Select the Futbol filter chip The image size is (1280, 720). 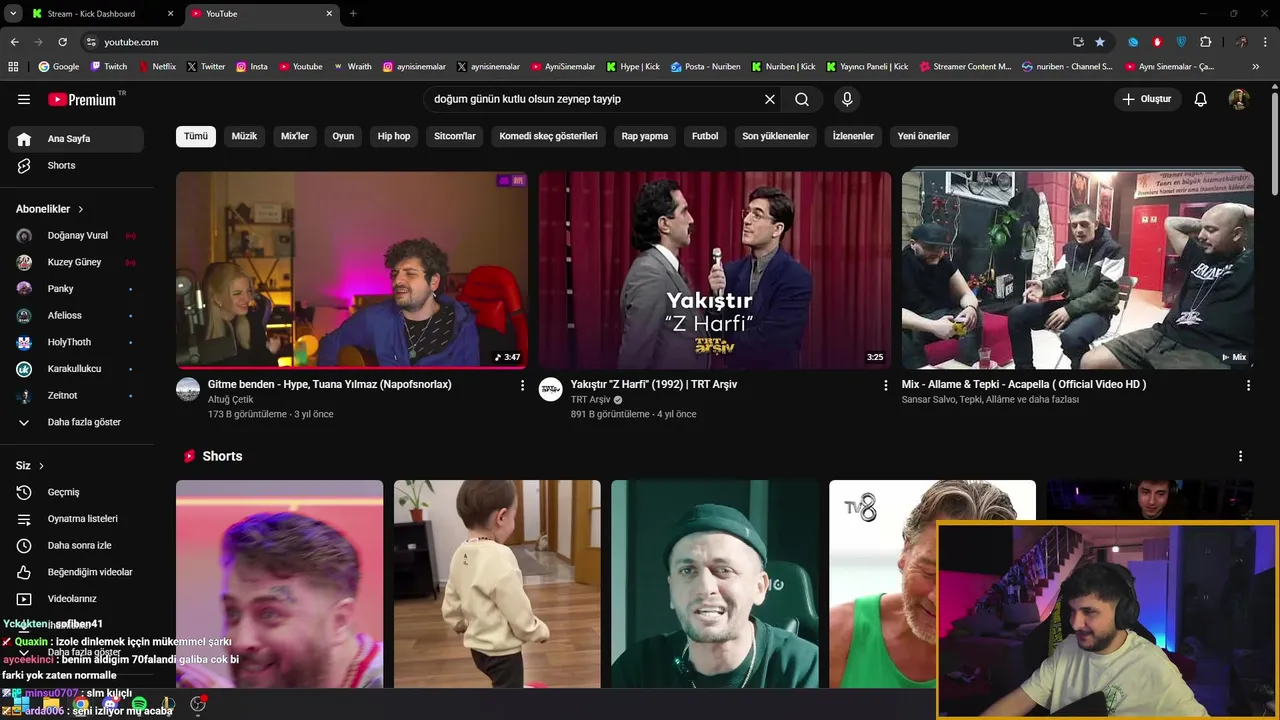click(705, 136)
